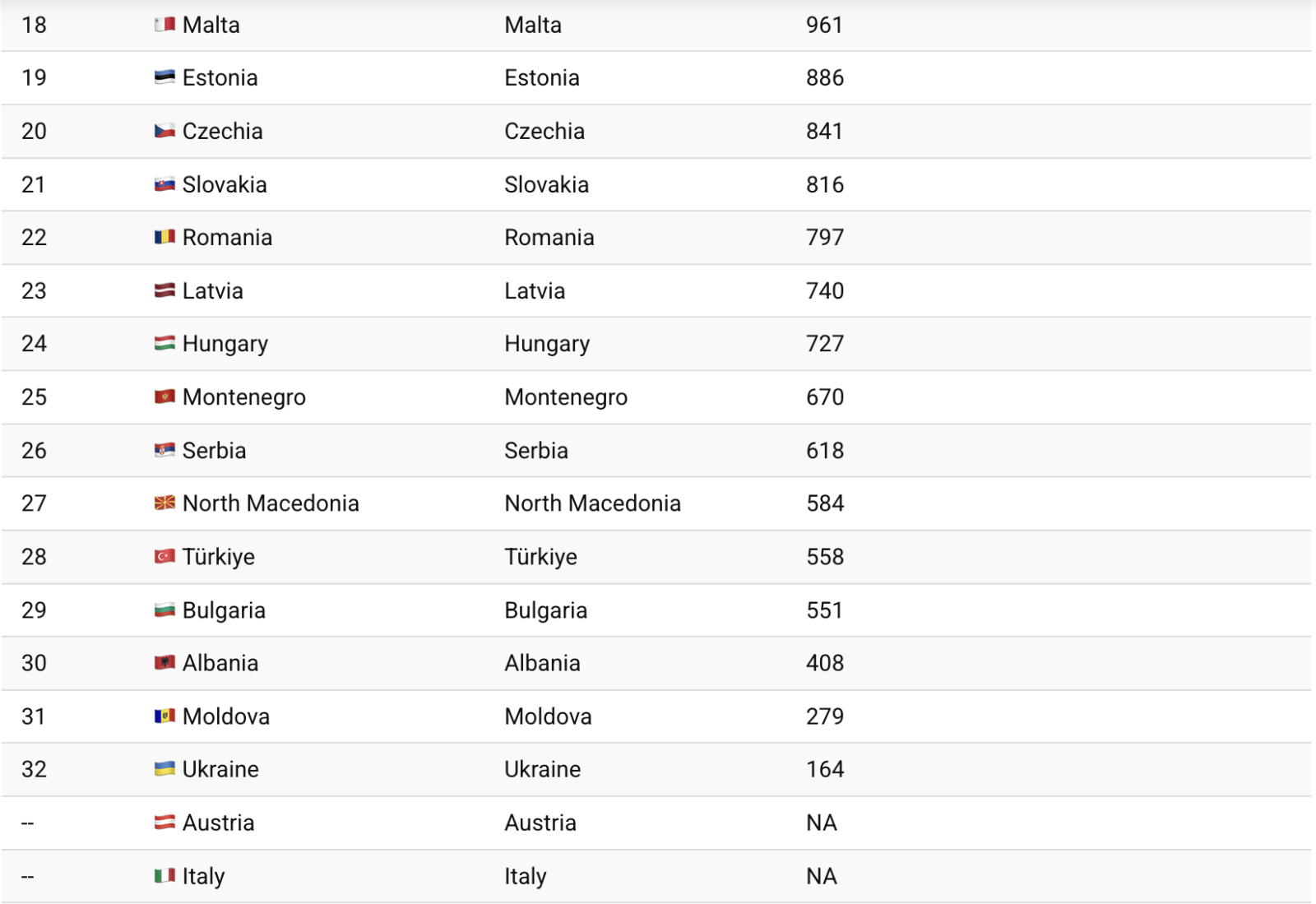Click rank number 21 in first column

34,184
